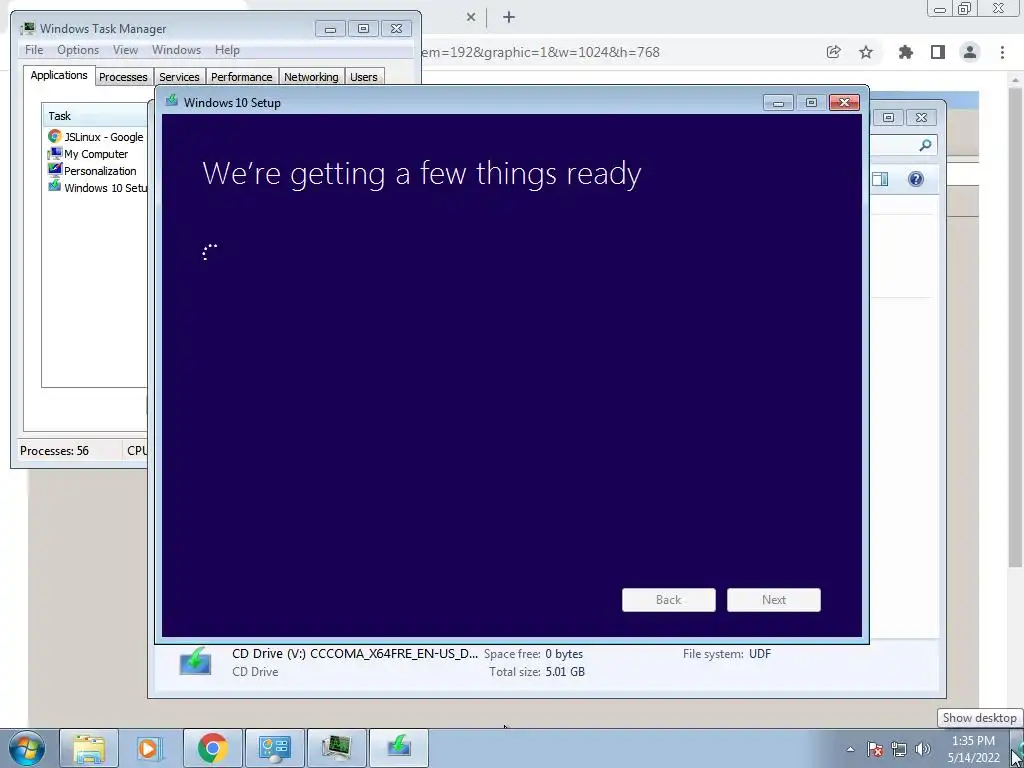Open Task Manager's View menu
The height and width of the screenshot is (768, 1024).
tap(125, 50)
